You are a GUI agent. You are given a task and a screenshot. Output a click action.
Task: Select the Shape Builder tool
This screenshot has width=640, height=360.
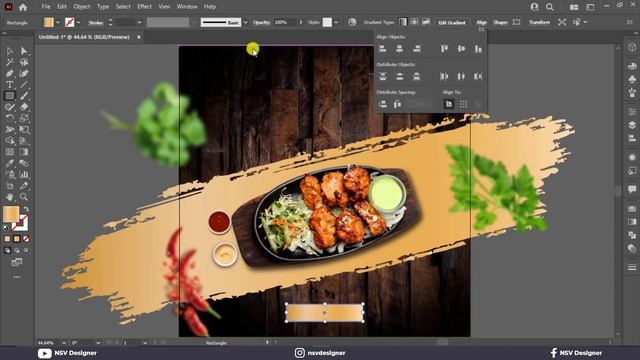[x=10, y=141]
